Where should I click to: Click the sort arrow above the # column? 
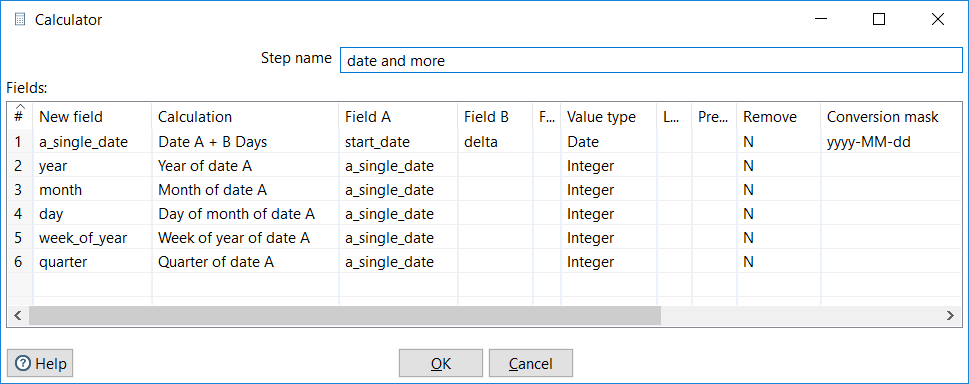coord(19,108)
